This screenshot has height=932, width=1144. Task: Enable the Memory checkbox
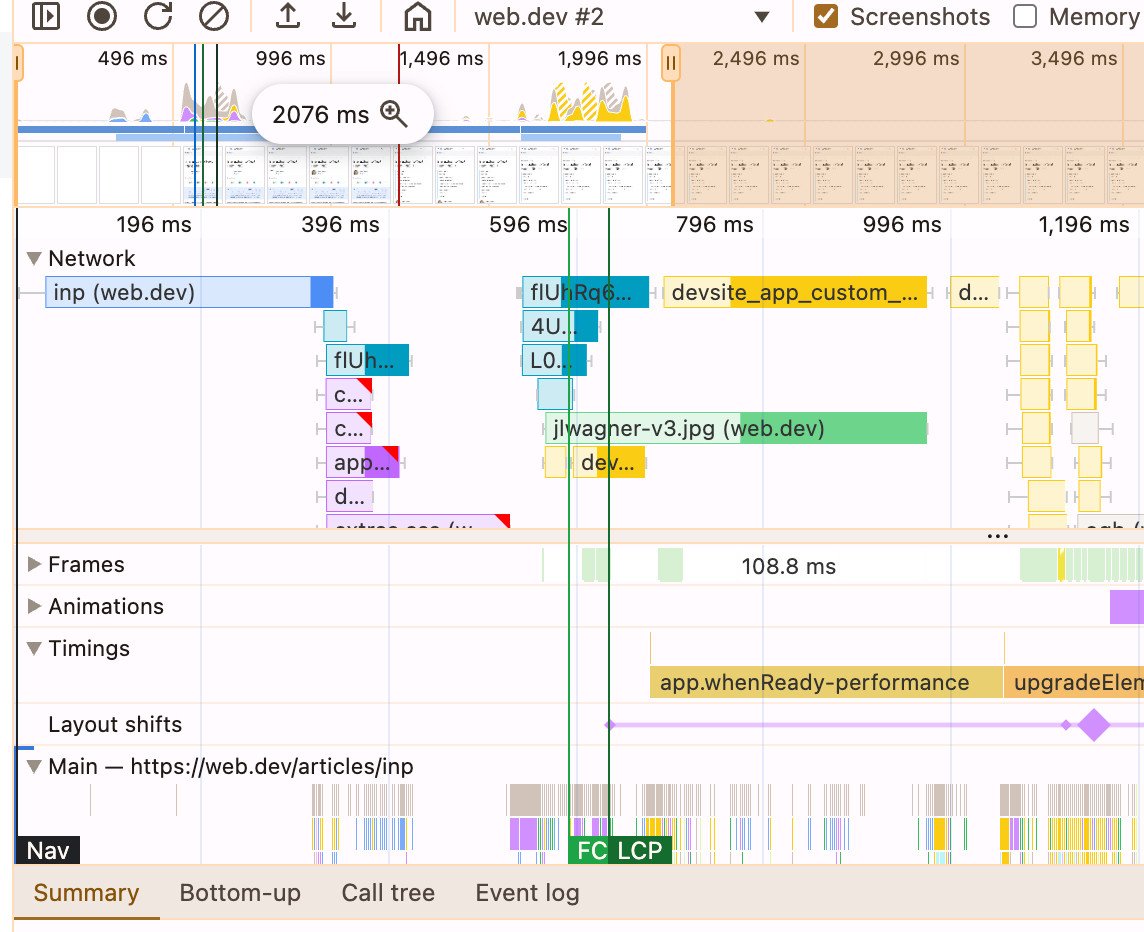tap(1025, 16)
